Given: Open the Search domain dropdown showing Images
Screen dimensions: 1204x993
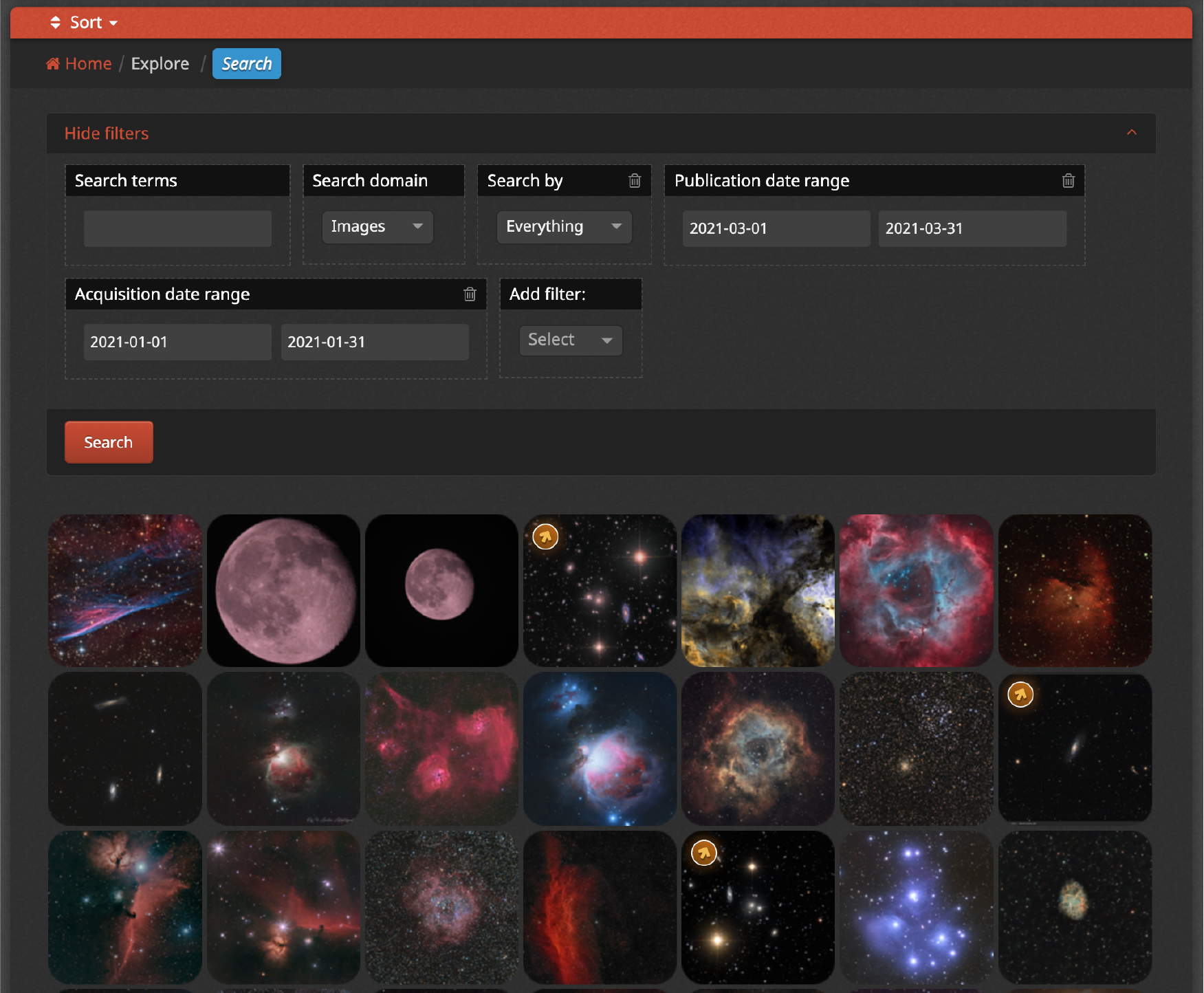Looking at the screenshot, I should (x=377, y=227).
